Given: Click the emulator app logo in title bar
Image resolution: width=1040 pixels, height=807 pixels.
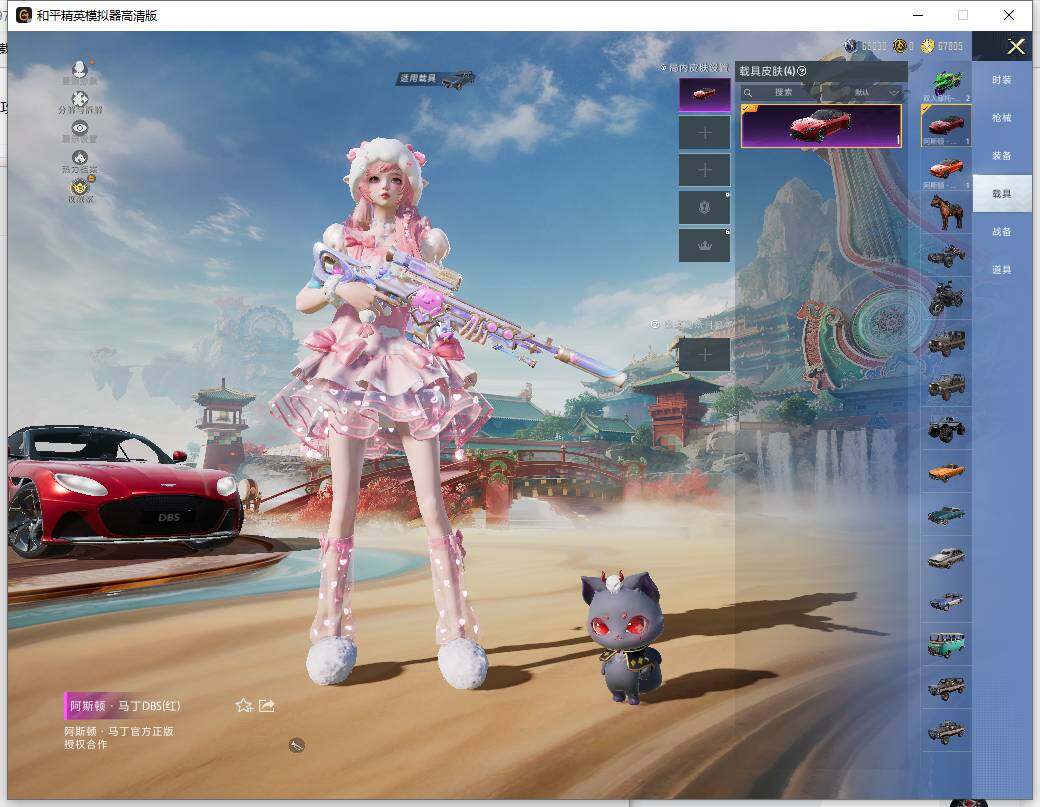Looking at the screenshot, I should [24, 15].
